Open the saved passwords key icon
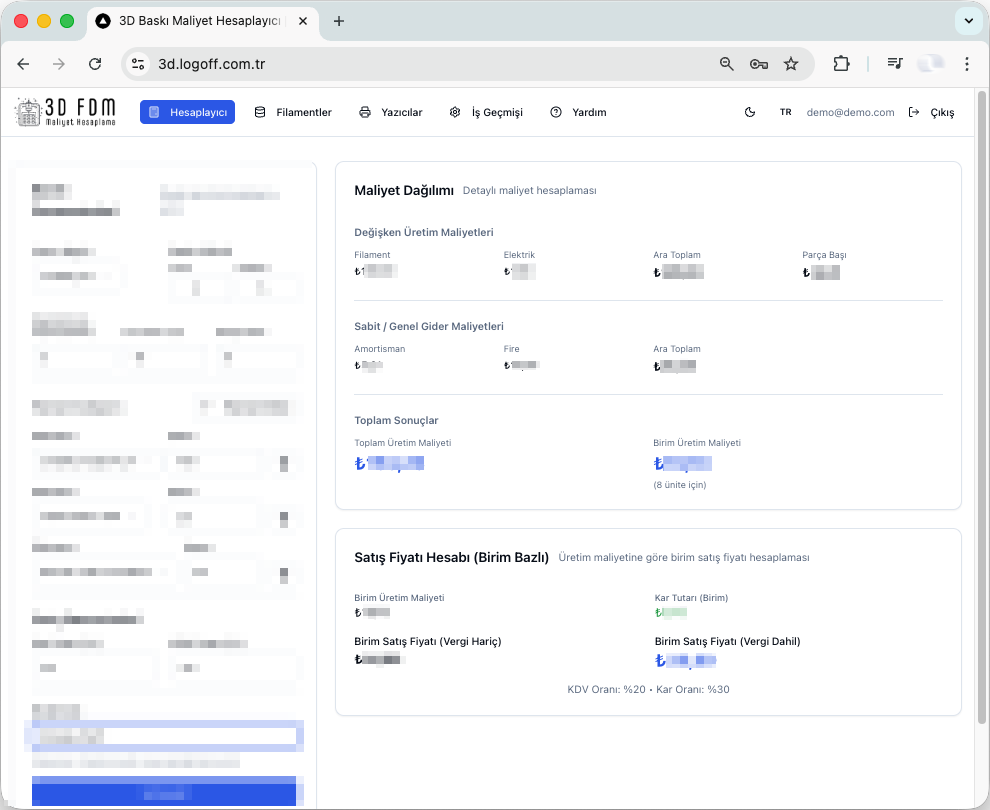990x810 pixels. point(759,64)
